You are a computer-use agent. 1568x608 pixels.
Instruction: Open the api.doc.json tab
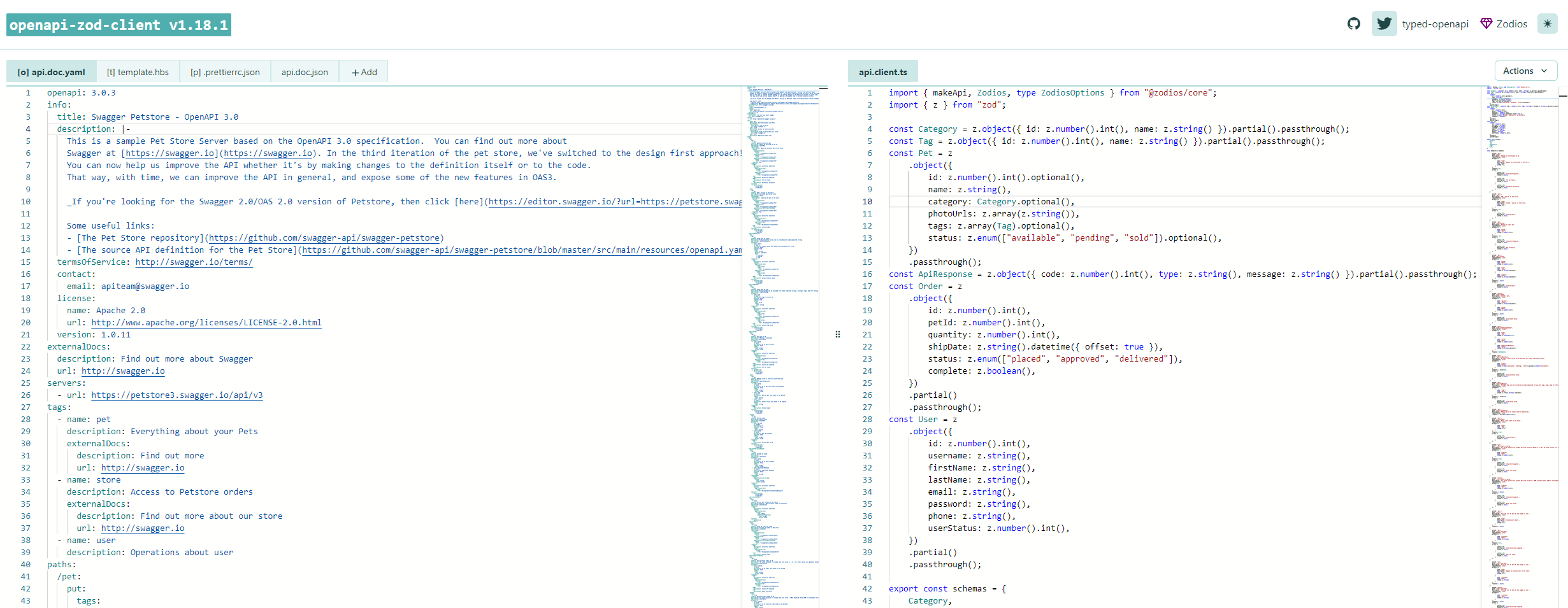pyautogui.click(x=305, y=73)
